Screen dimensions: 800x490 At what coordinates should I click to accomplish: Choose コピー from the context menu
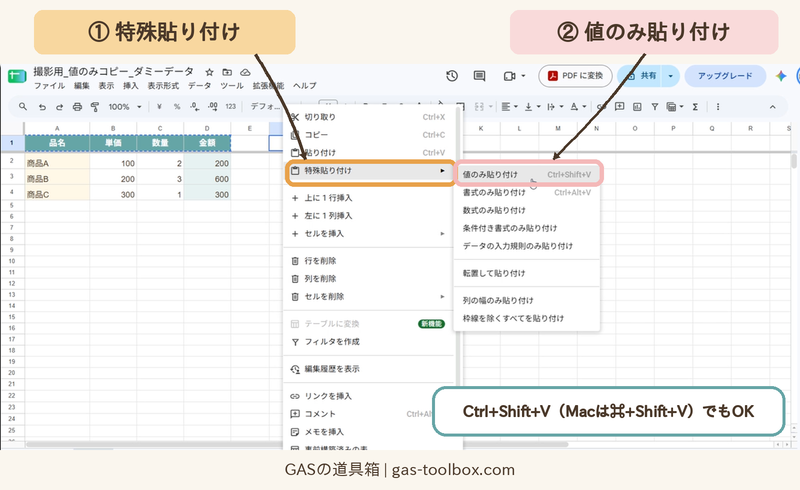367,135
